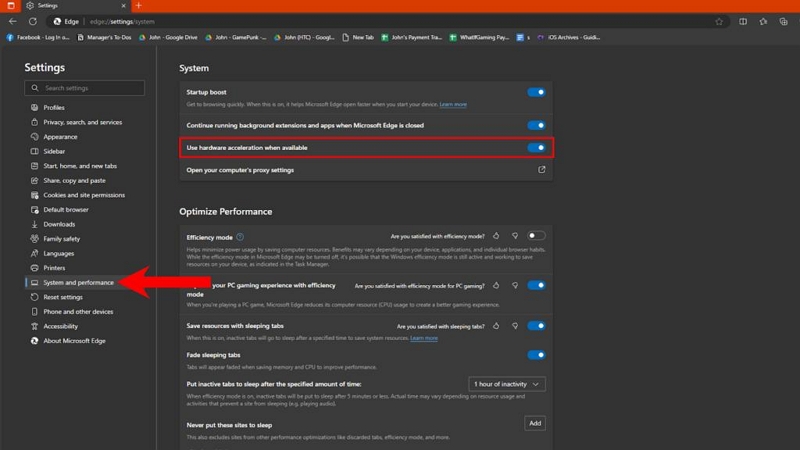Open WhatIfGaming Pay bookmark

click(480, 37)
